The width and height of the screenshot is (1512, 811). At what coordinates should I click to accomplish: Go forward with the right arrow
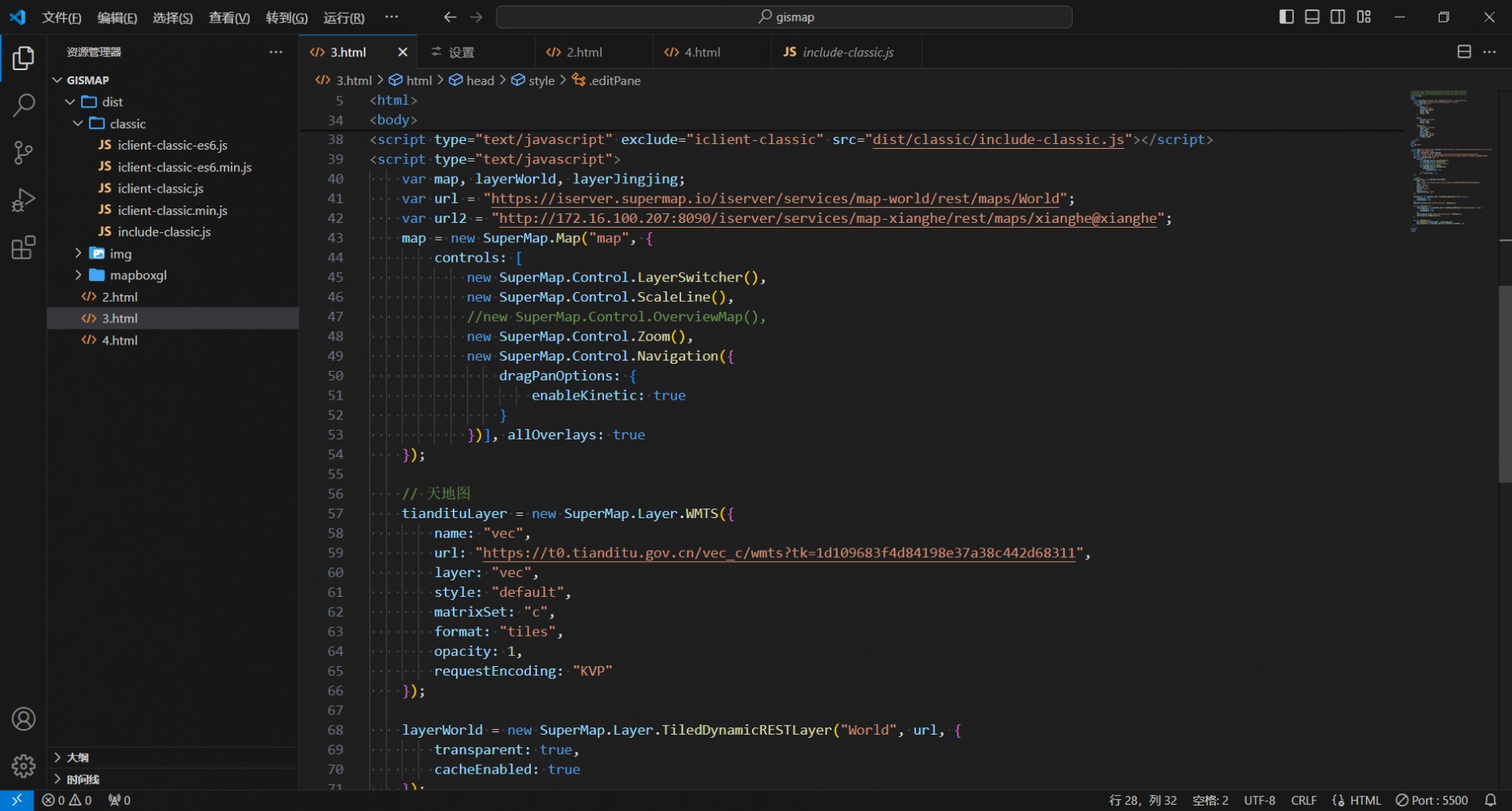(x=476, y=17)
